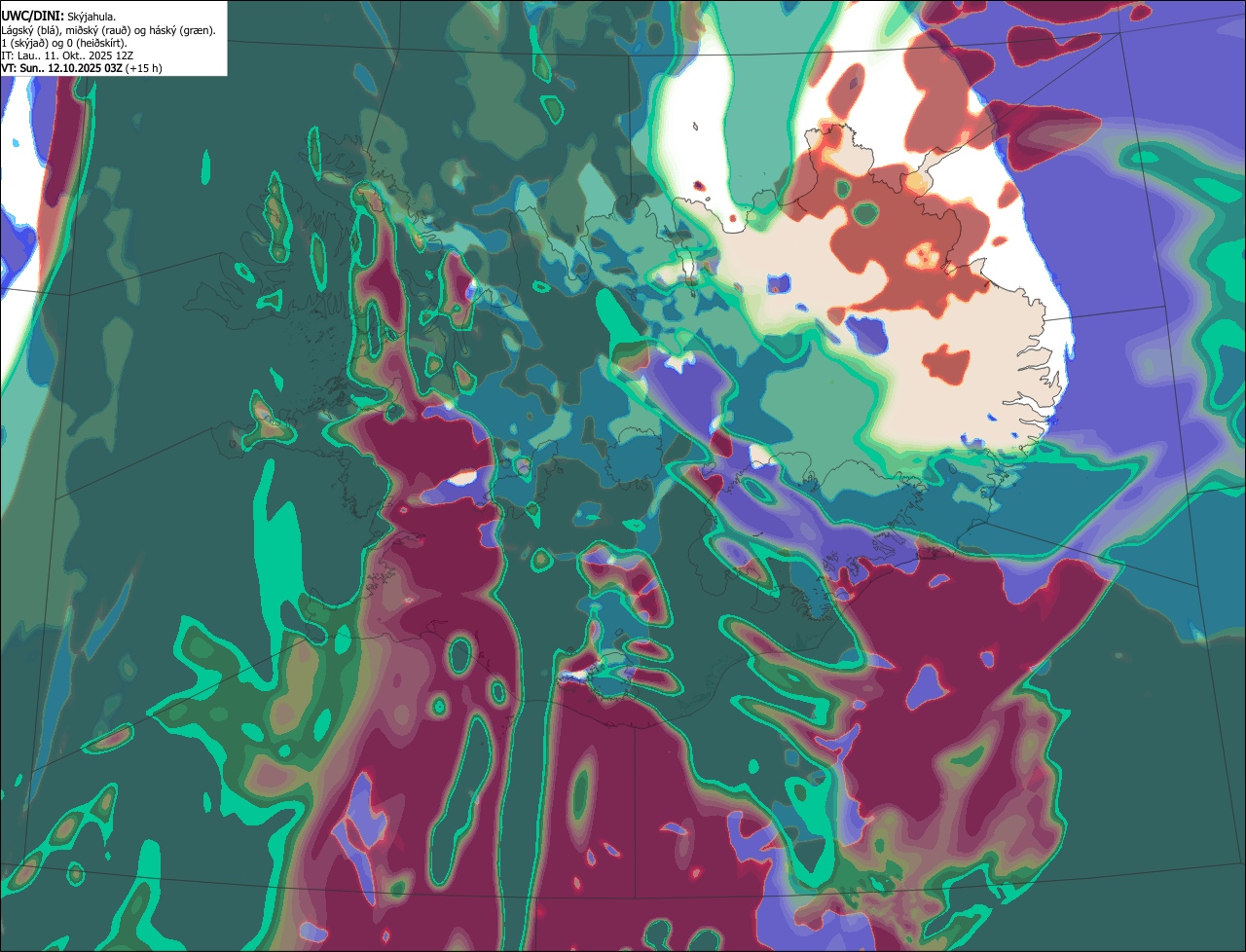Click the 'Lágský (blá)' legend text
The image size is (1246, 952).
point(30,31)
